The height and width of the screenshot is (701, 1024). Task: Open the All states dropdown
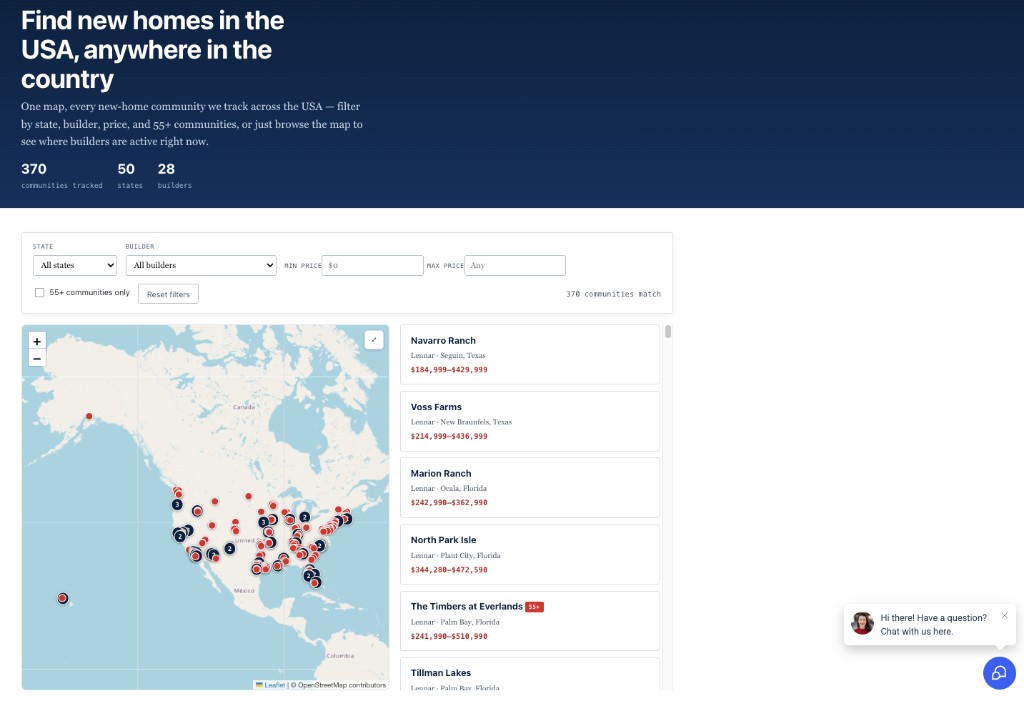click(x=74, y=265)
